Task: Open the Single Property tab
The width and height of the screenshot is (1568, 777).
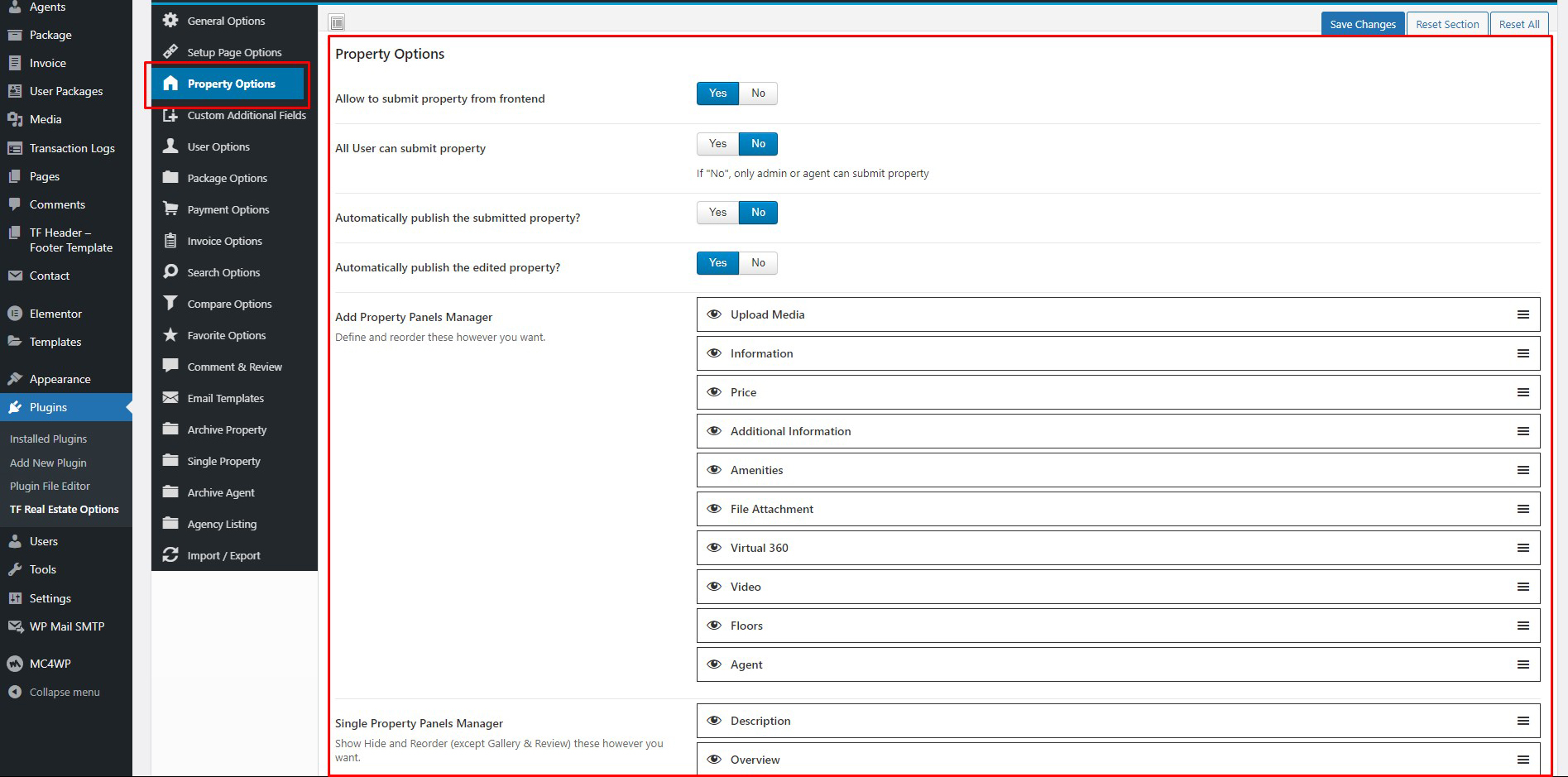Action: (234, 461)
